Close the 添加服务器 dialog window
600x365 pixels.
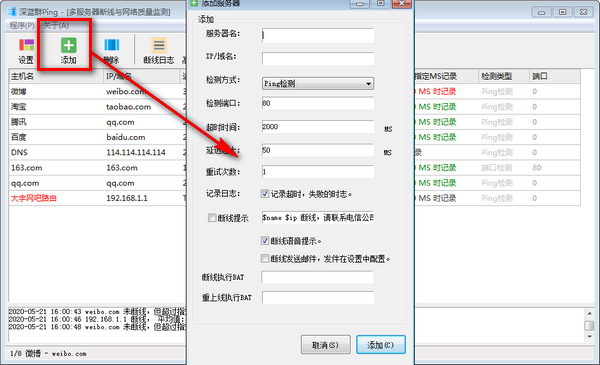401,3
